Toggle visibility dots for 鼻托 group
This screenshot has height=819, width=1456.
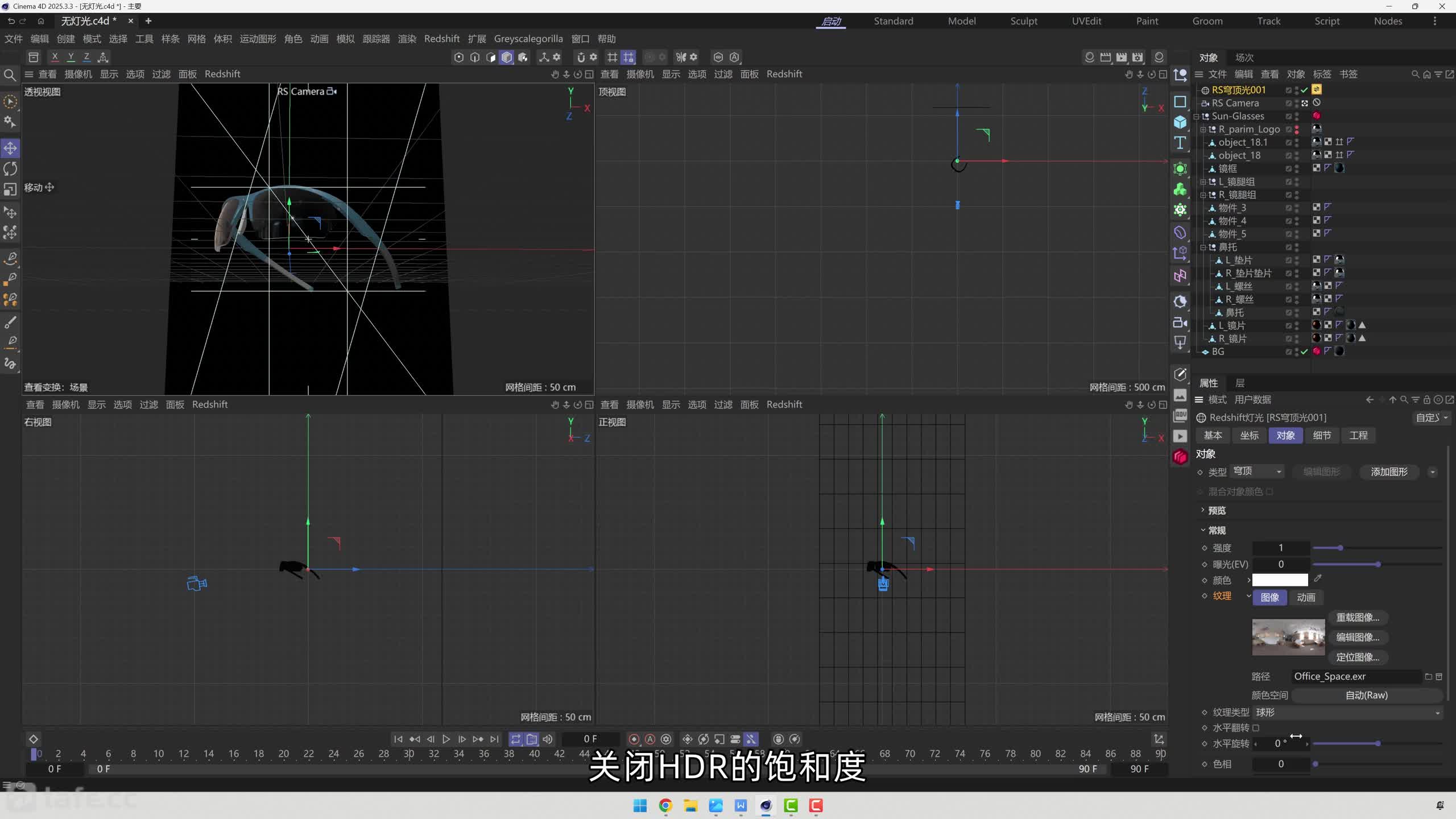(x=1297, y=247)
